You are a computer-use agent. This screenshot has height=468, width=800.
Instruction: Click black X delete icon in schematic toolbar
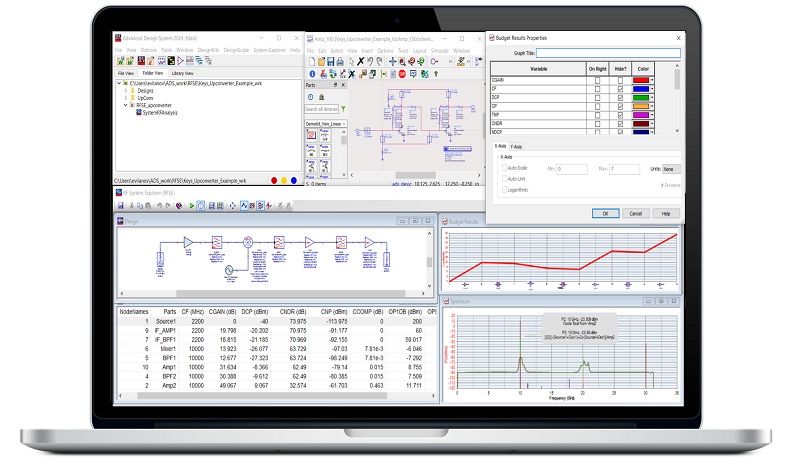(x=361, y=62)
